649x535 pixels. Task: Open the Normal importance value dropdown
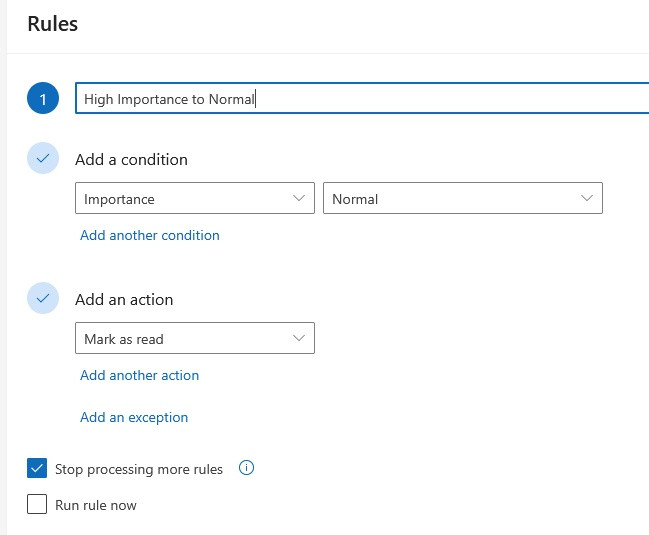tap(462, 198)
